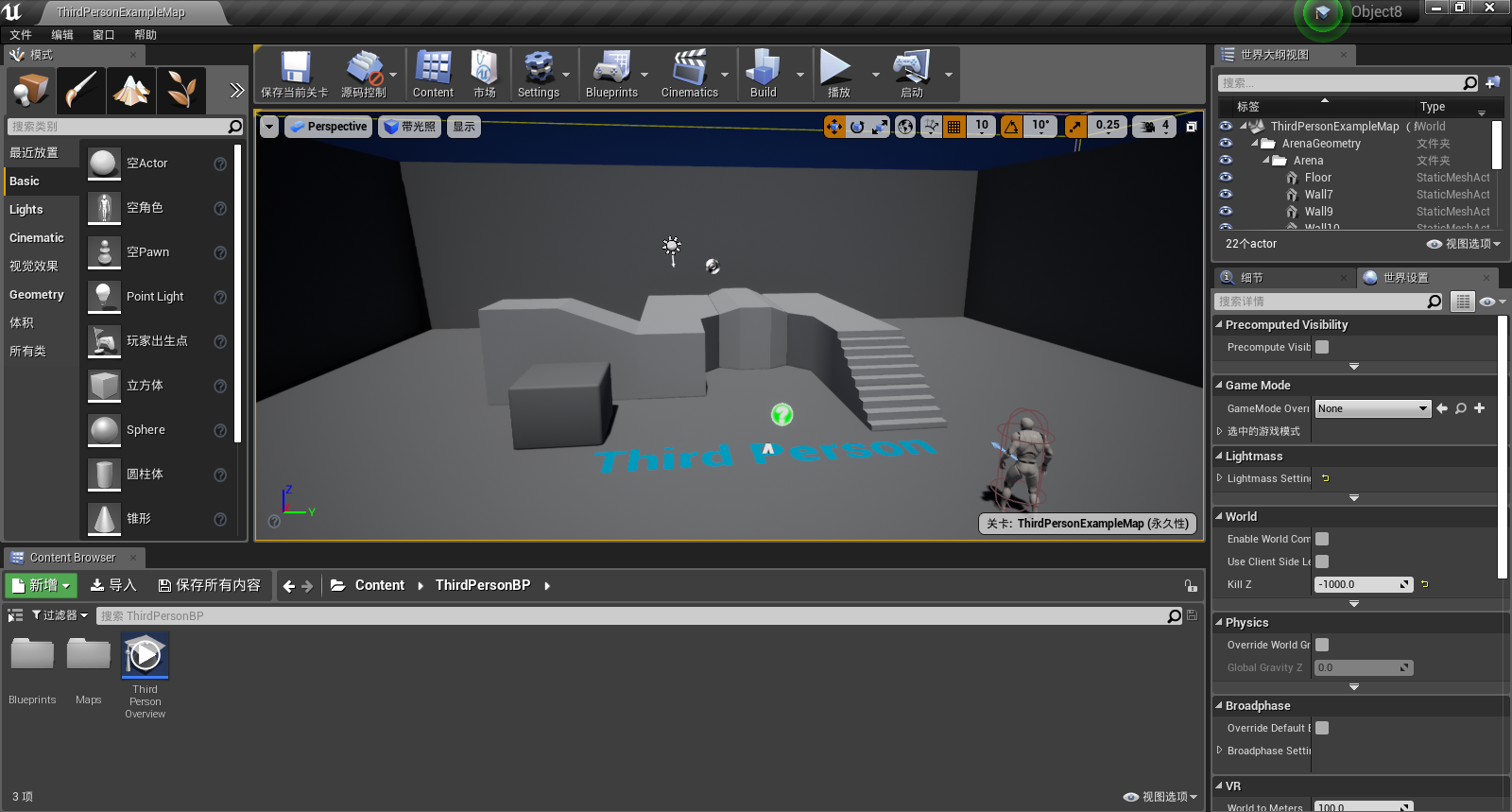Toggle grid snapping icon
The height and width of the screenshot is (812, 1512).
[x=954, y=127]
